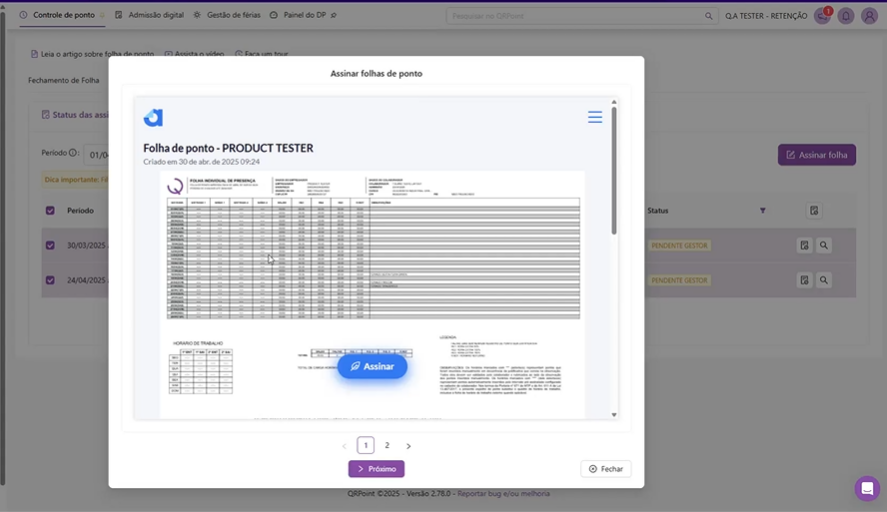Screen dimensions: 887x512
Task: Click the sheet icon in 24/04/2025 row
Action: [x=804, y=280]
